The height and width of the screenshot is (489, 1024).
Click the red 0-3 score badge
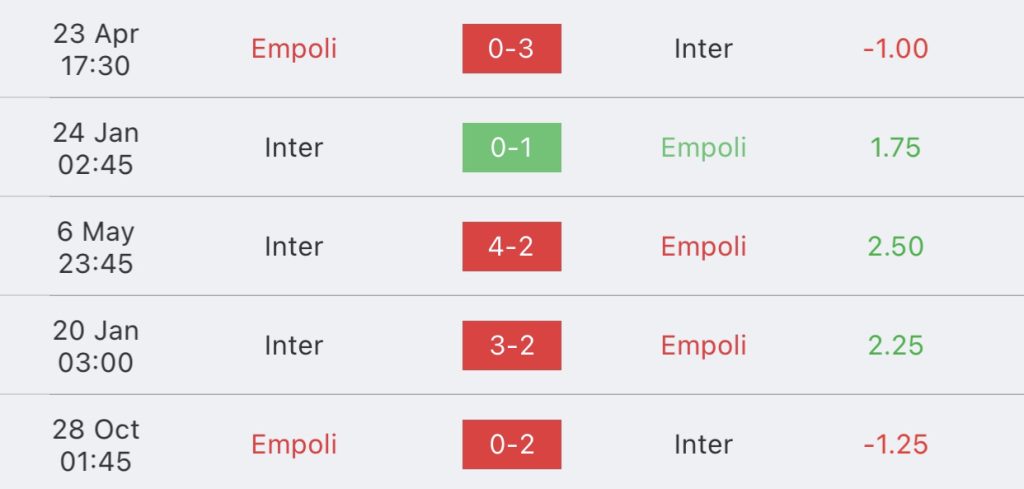tap(511, 49)
